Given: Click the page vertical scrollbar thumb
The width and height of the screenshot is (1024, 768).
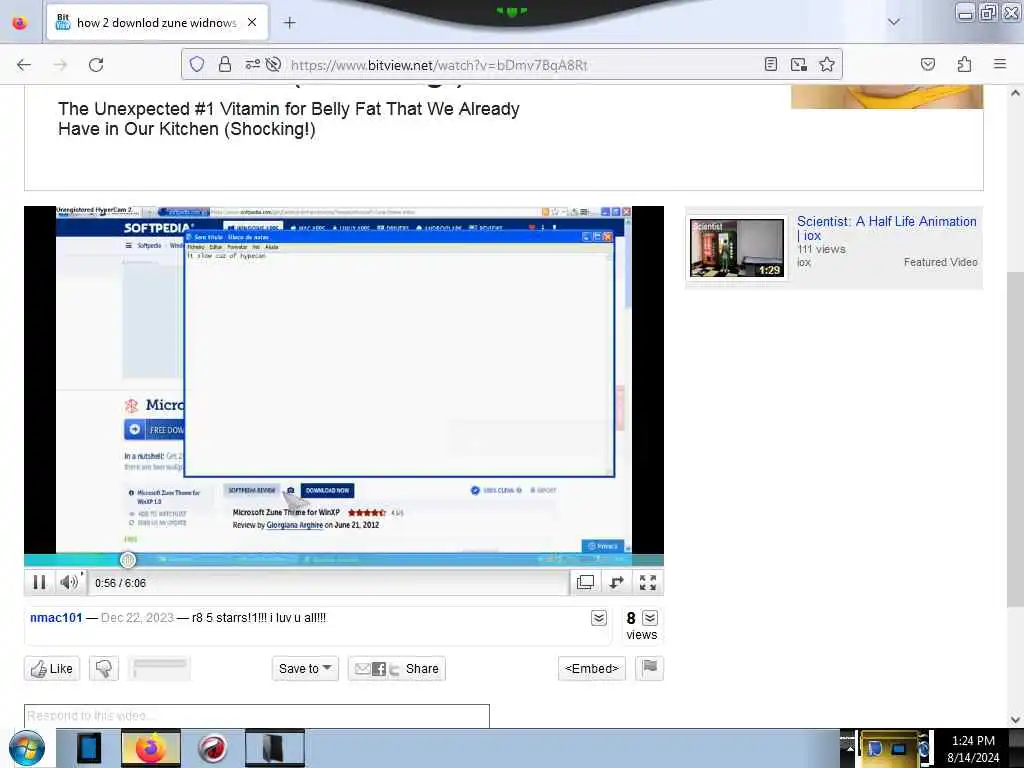Looking at the screenshot, I should [x=1015, y=440].
